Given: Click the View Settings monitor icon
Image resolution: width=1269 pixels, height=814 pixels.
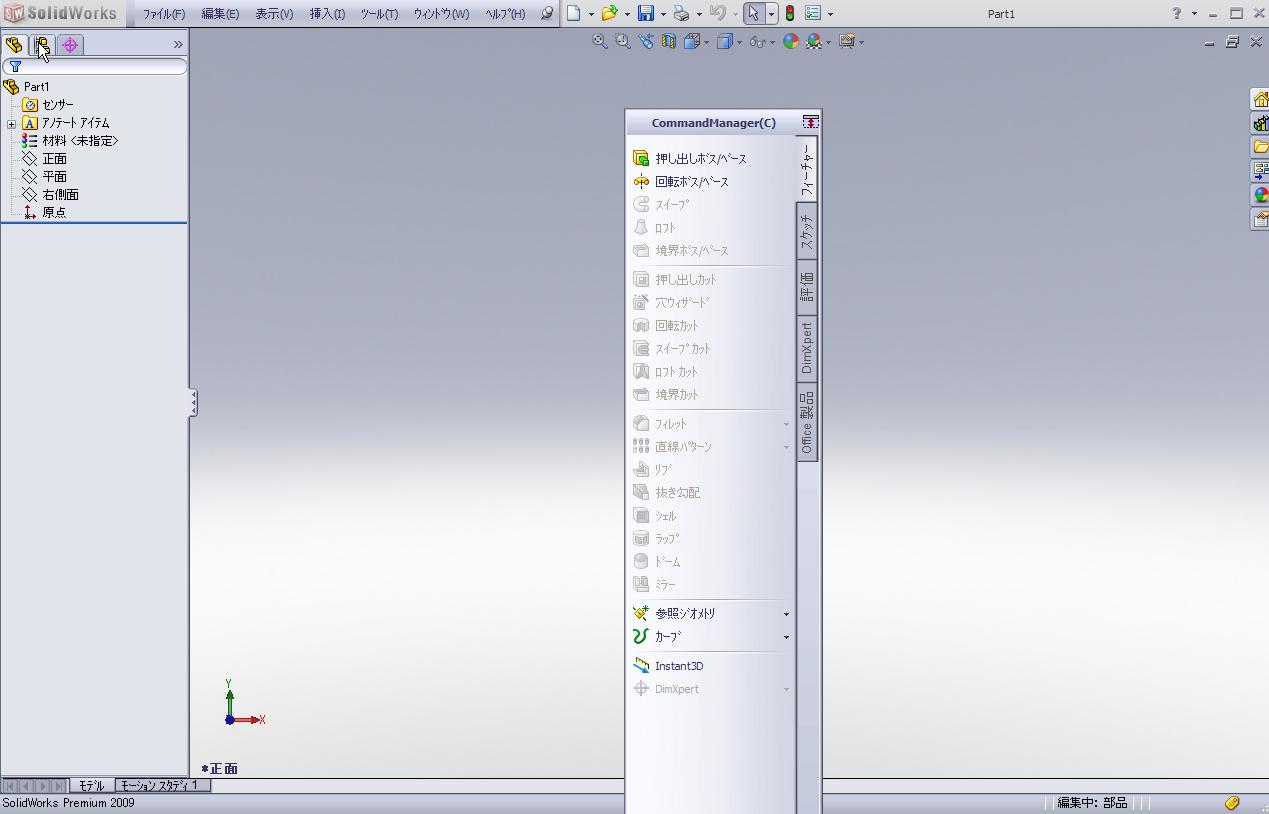Looking at the screenshot, I should click(847, 42).
